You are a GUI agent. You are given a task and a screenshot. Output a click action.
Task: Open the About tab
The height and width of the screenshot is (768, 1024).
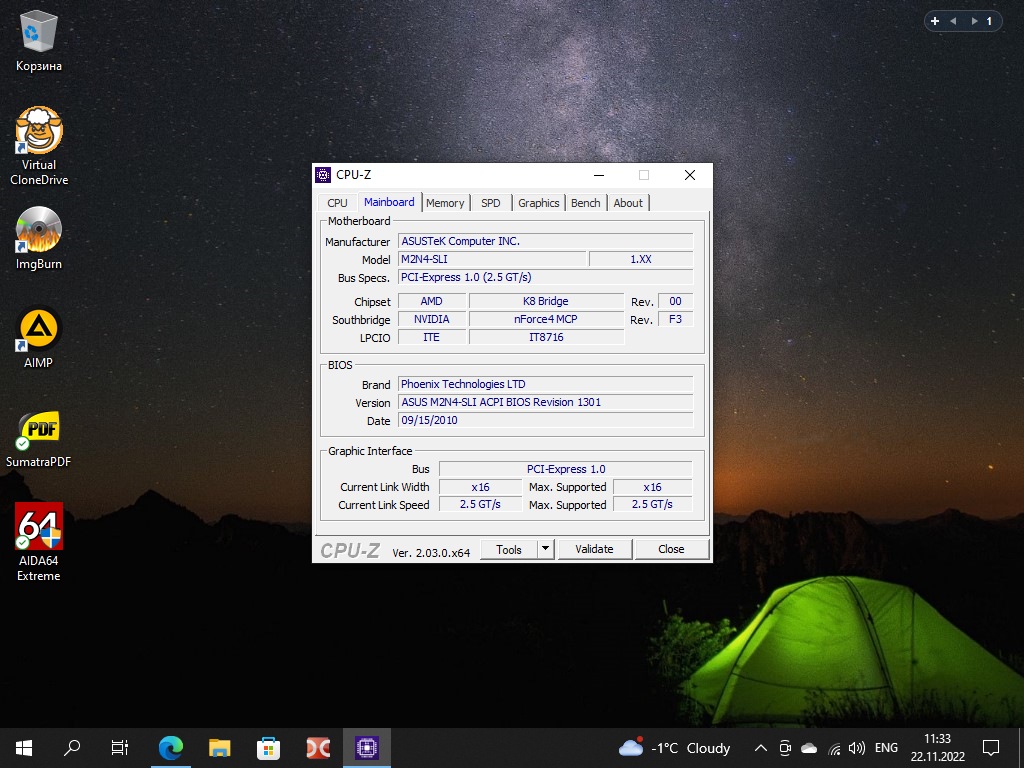[628, 203]
